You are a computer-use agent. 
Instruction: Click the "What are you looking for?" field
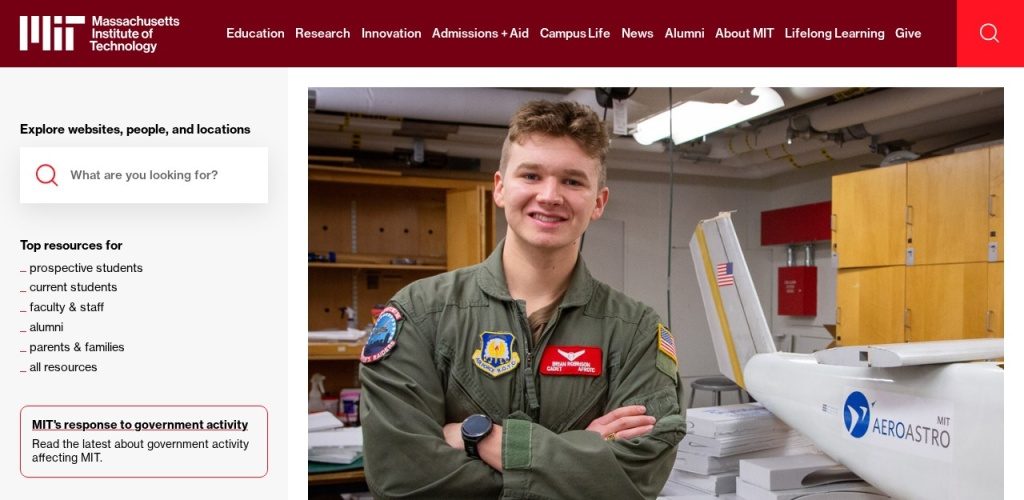click(x=144, y=175)
